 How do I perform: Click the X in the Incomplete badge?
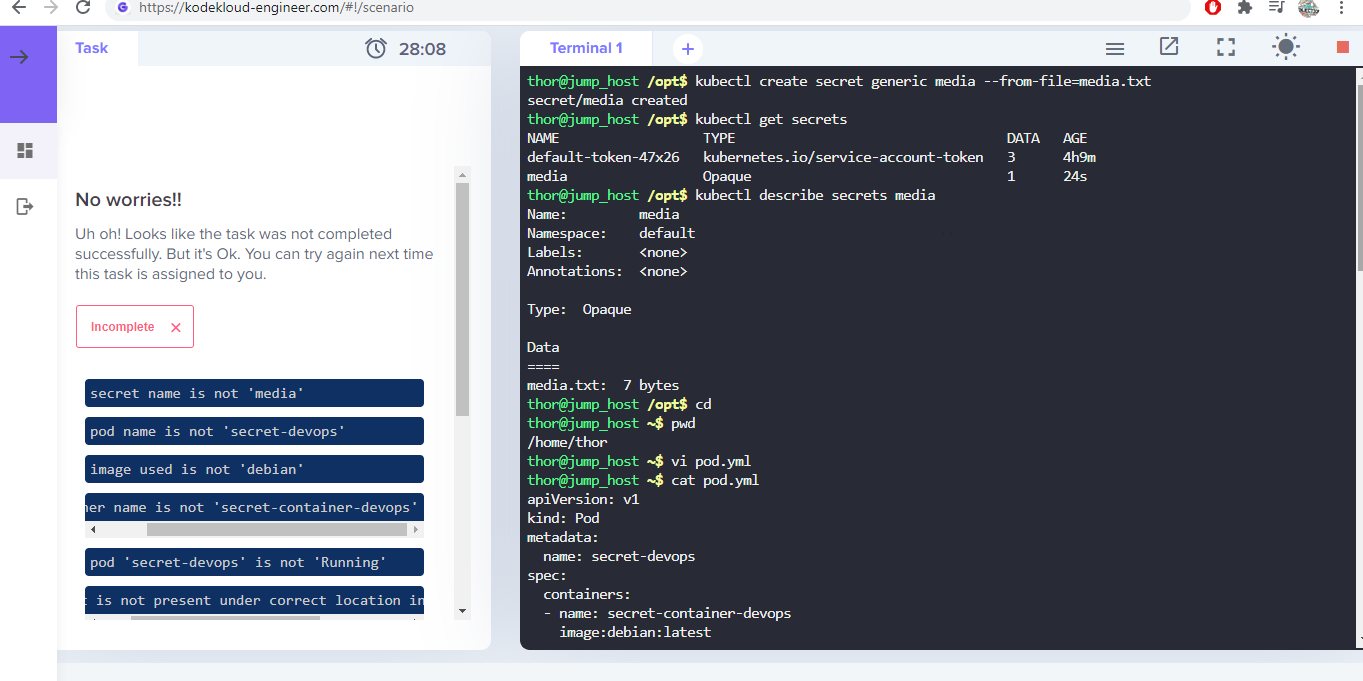[x=176, y=327]
